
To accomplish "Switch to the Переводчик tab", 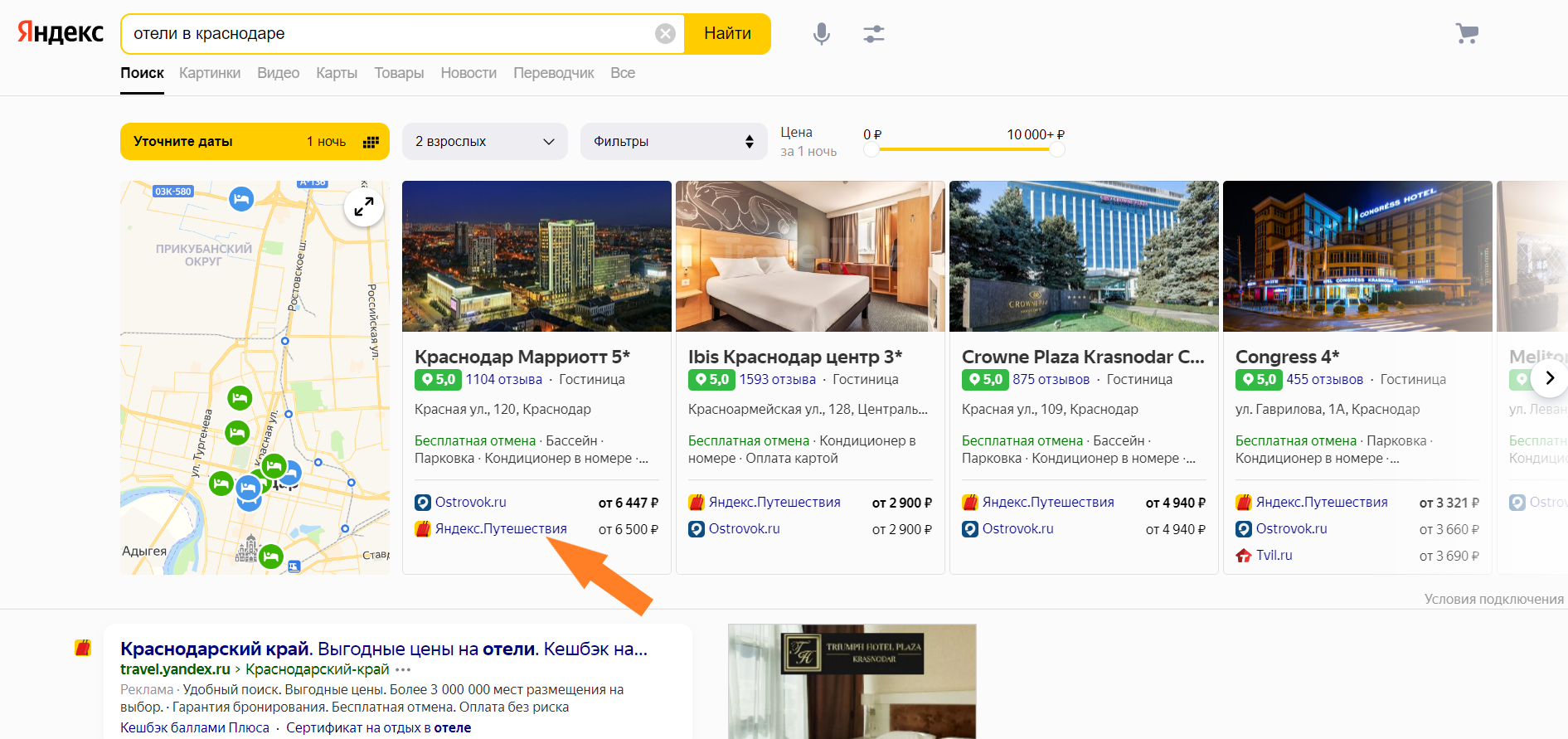I will (x=554, y=73).
